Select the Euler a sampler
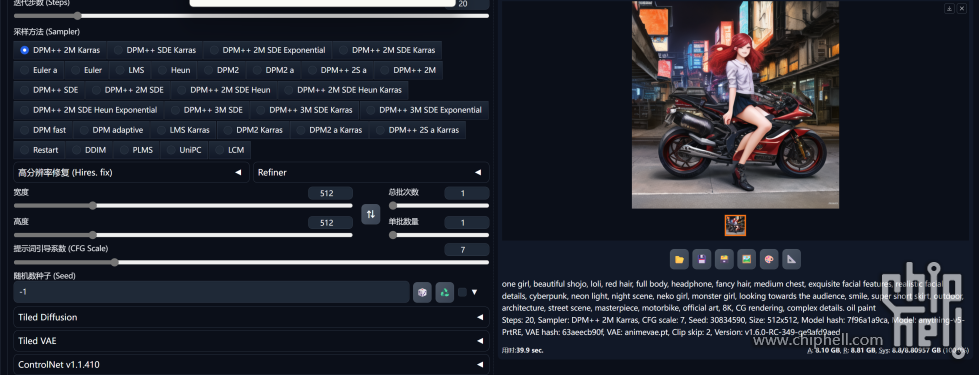Image resolution: width=979 pixels, height=375 pixels. 39,71
